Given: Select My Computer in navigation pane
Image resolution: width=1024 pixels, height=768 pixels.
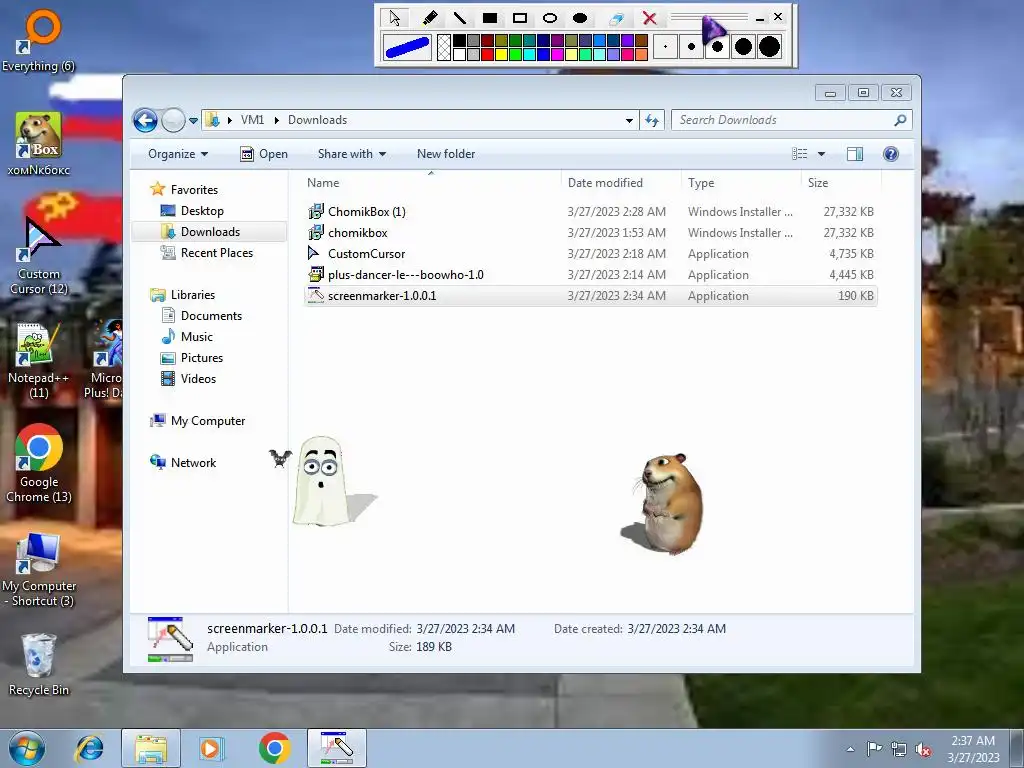Looking at the screenshot, I should tap(208, 421).
